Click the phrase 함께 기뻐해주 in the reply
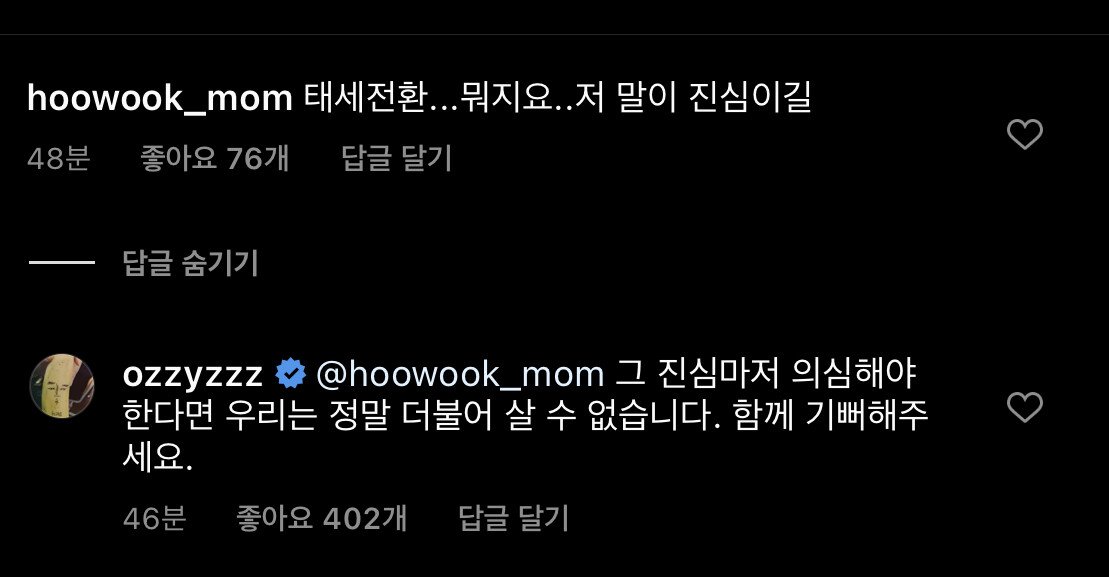 tap(830, 416)
